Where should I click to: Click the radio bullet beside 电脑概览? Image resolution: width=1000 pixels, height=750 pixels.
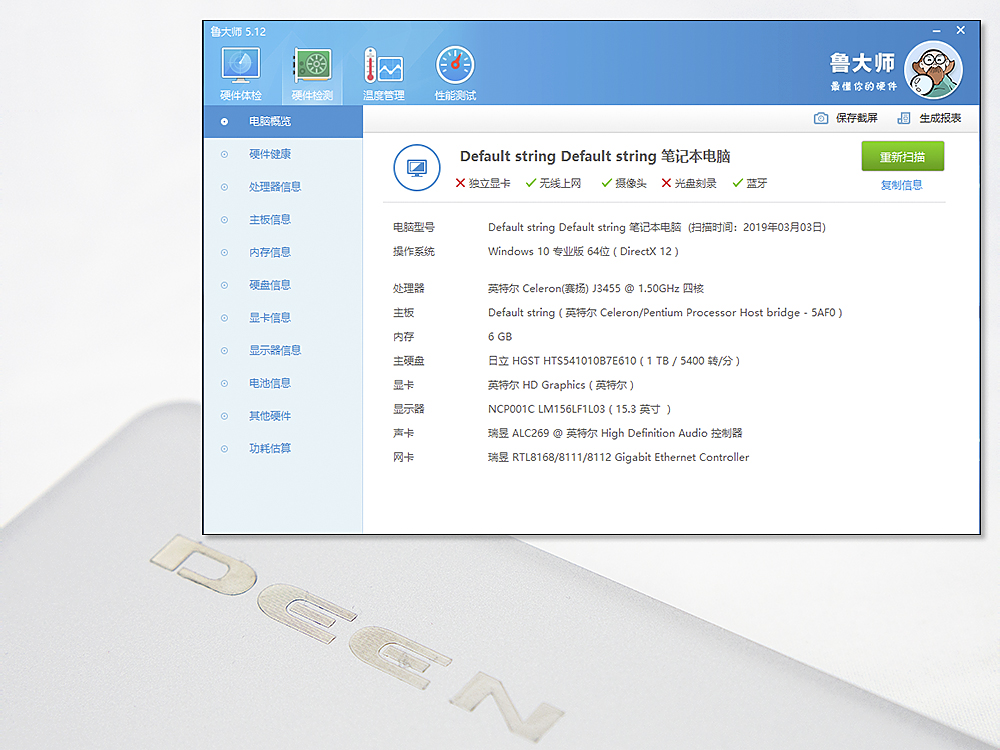pyautogui.click(x=224, y=121)
